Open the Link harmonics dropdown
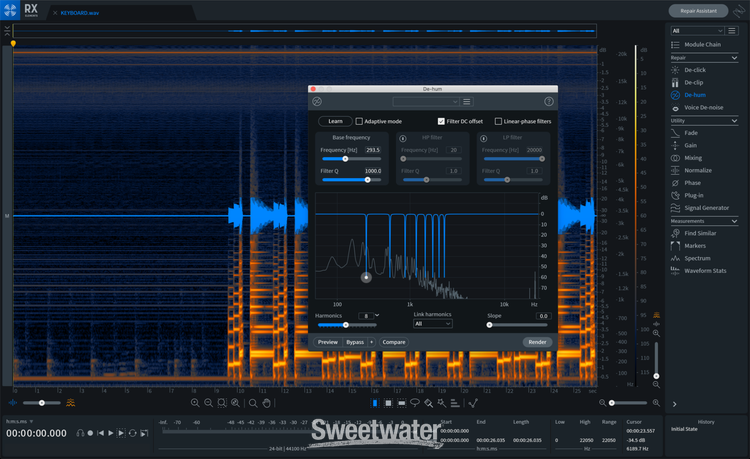The width and height of the screenshot is (750, 459). [x=432, y=324]
